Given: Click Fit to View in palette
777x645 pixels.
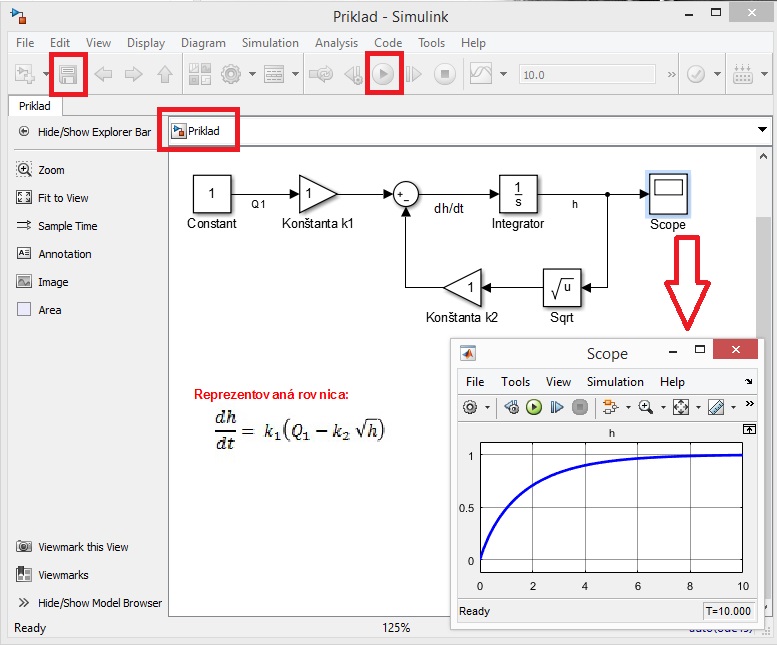Looking at the screenshot, I should pos(52,198).
